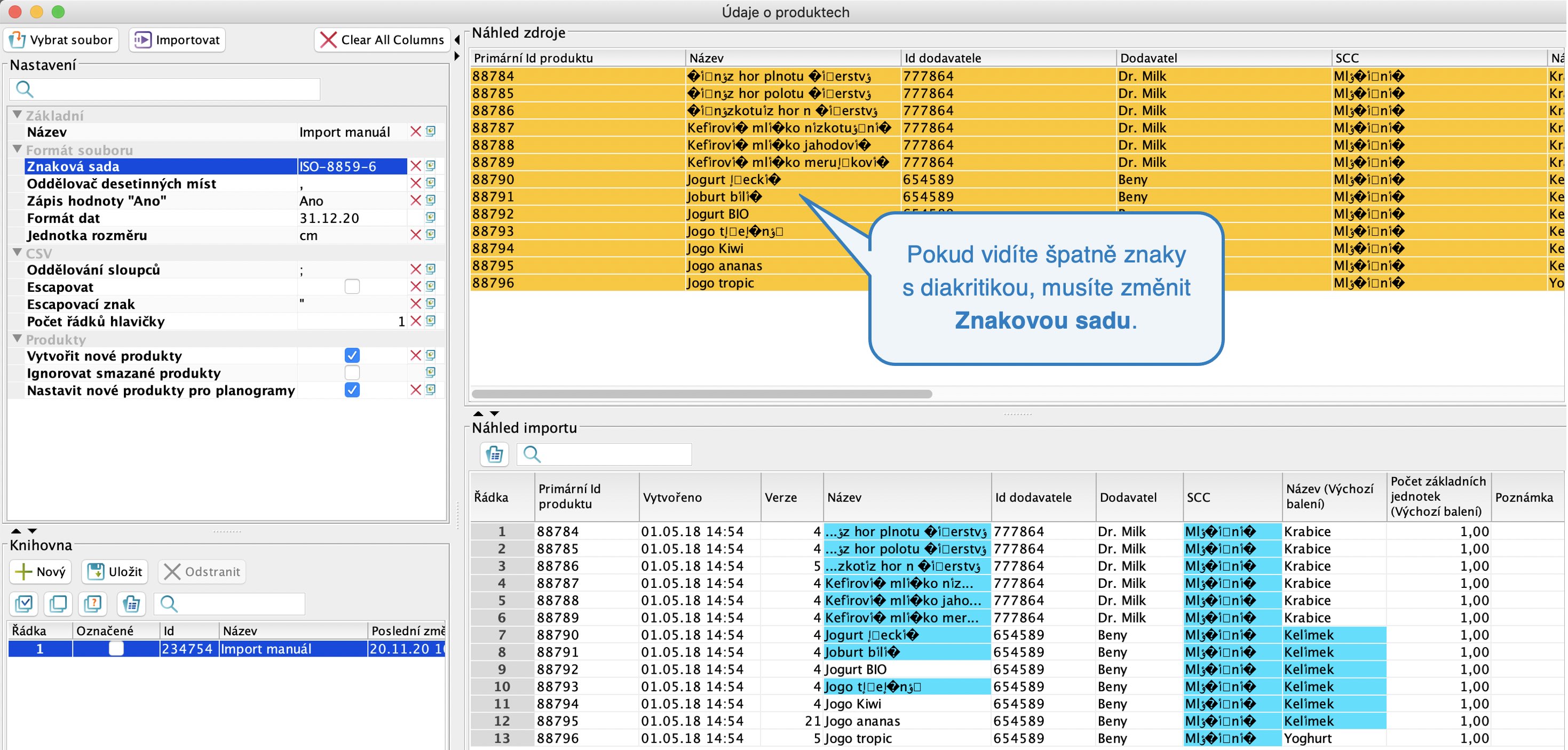Viewport: 1568px width, 750px height.
Task: Collapse left panel with left arrow
Action: [x=457, y=40]
